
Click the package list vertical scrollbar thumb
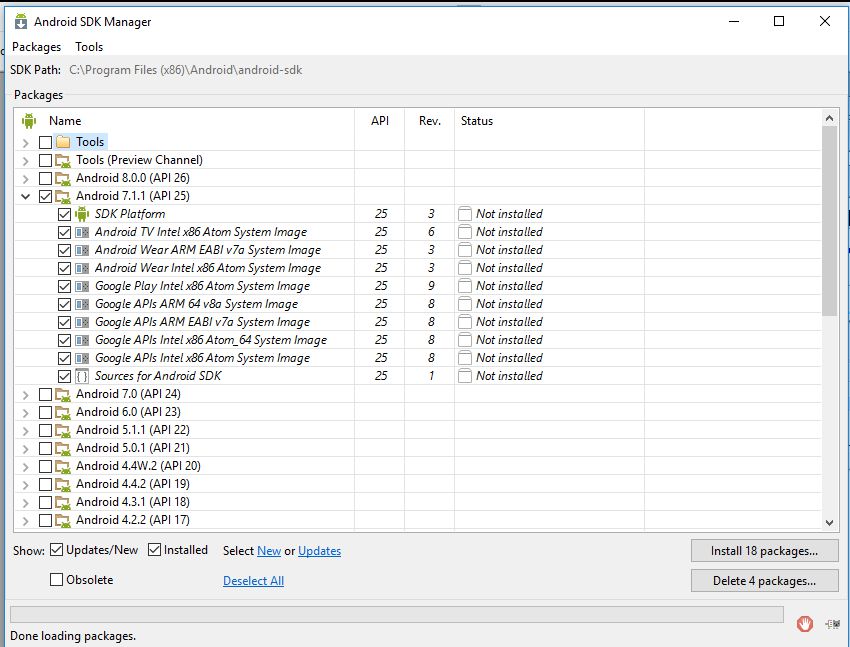[x=829, y=220]
